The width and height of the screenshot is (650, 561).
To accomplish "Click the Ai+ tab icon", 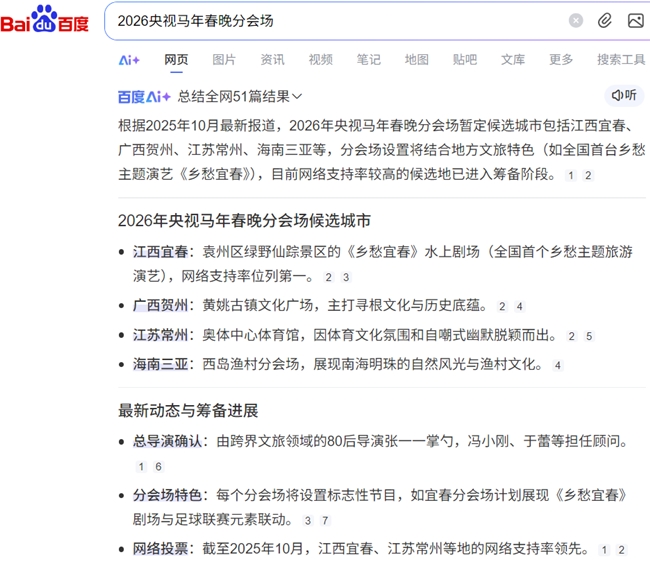I will (x=129, y=60).
